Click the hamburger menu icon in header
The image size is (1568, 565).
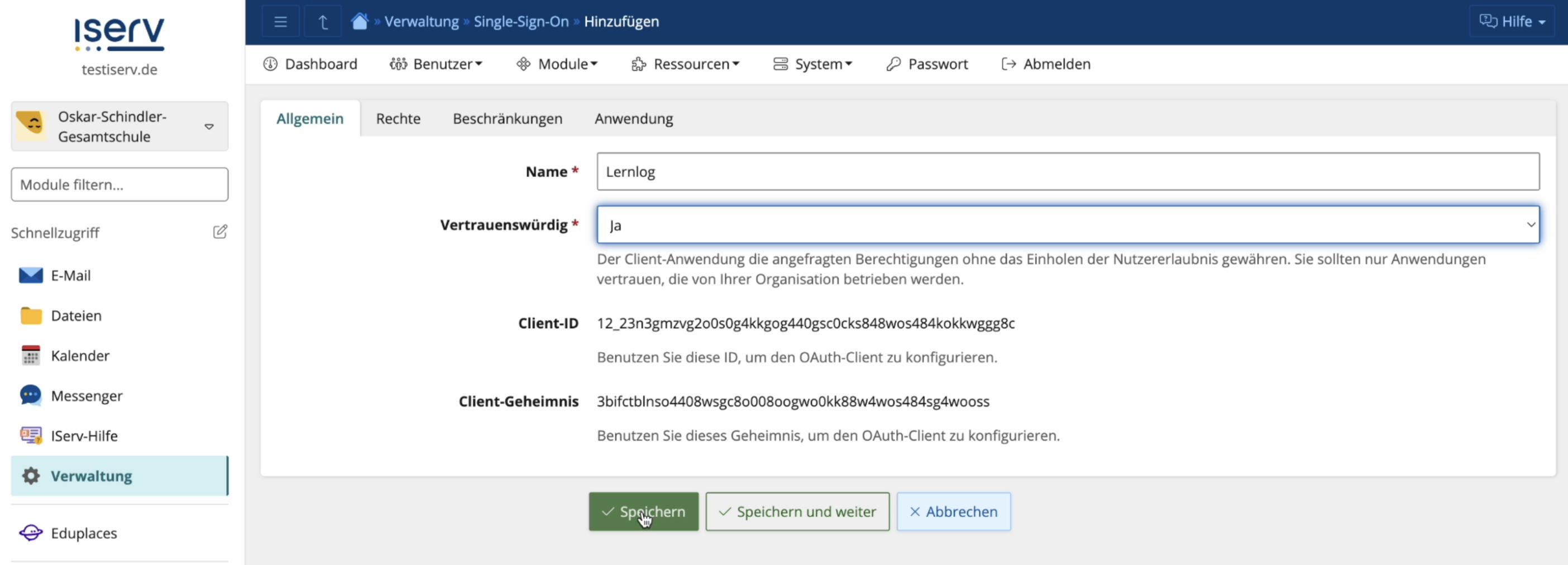point(280,22)
